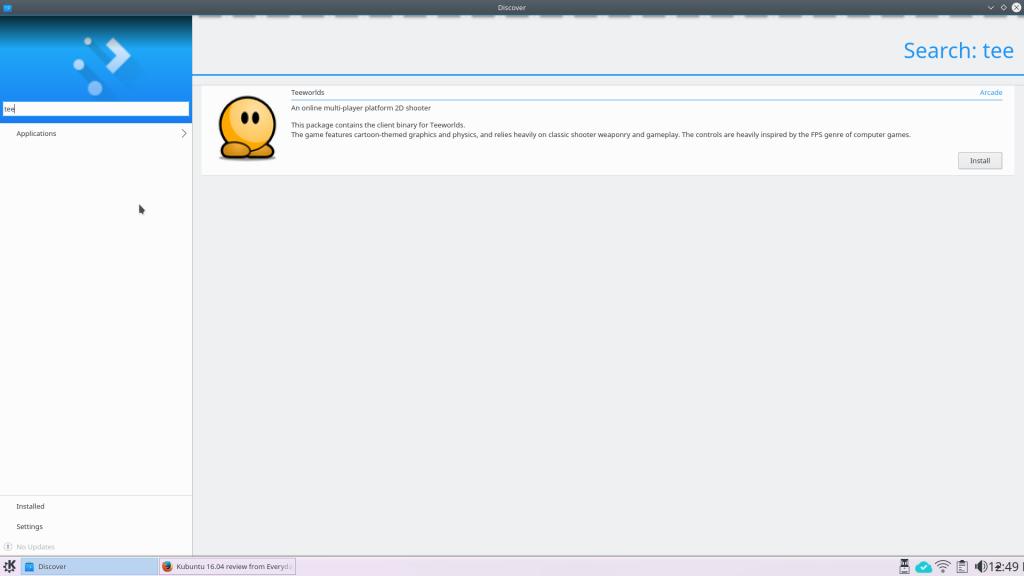Click the Teeworlds yellow character icon
The image size is (1024, 576).
247,127
